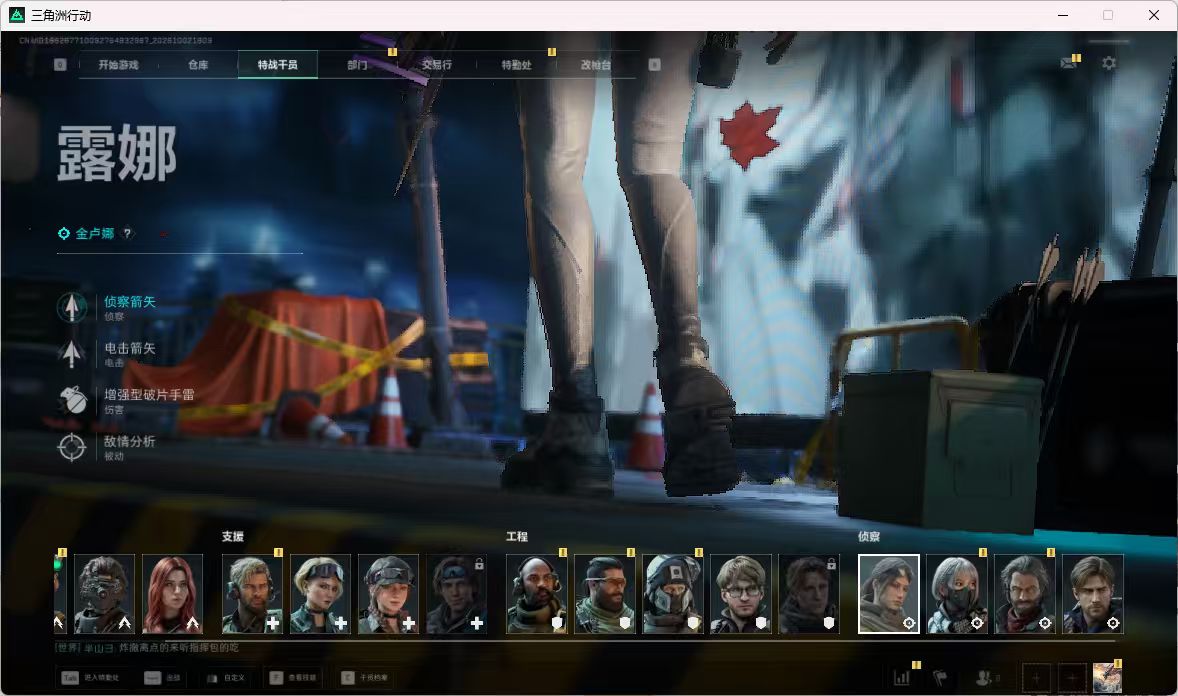The height and width of the screenshot is (696, 1178).
Task: Click the question mark beside 金卢娜
Action: (x=128, y=233)
